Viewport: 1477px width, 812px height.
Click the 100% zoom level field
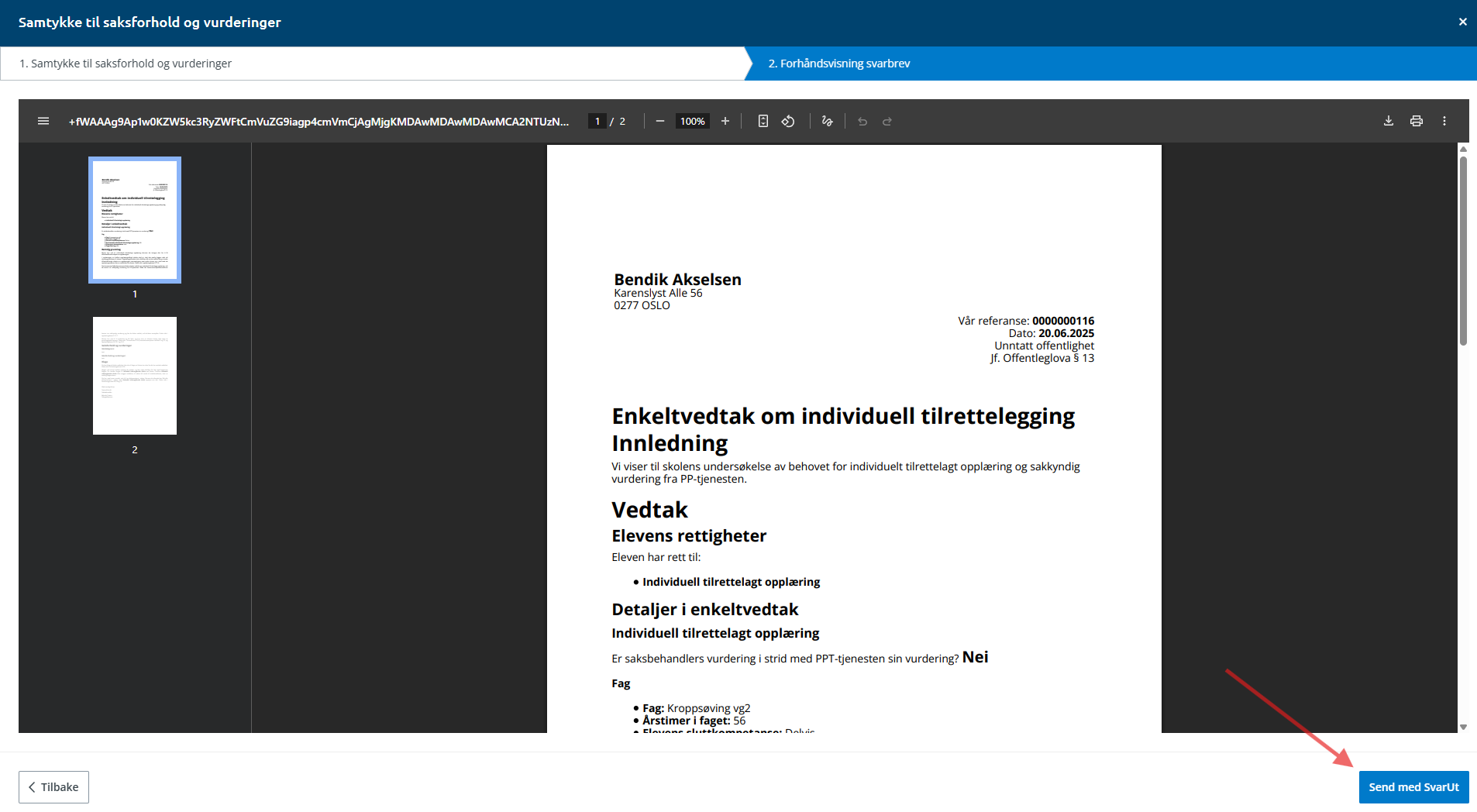[x=693, y=121]
